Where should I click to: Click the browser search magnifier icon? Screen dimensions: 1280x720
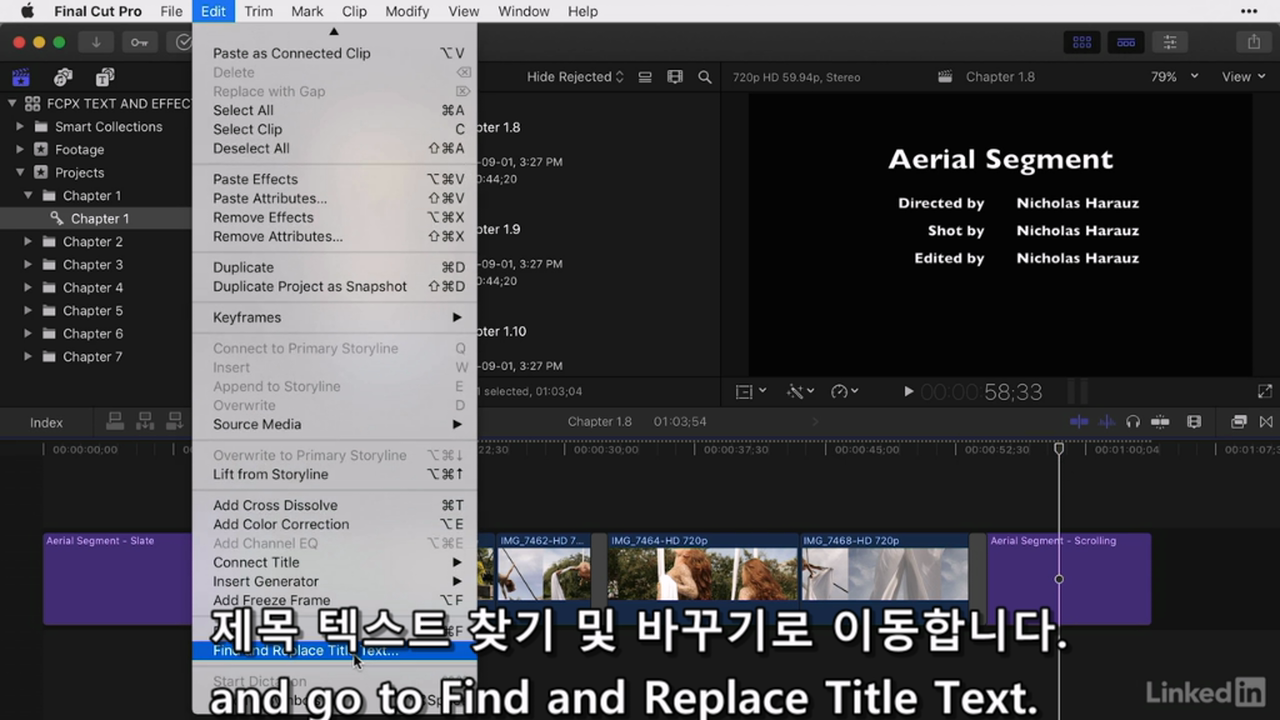coord(705,77)
